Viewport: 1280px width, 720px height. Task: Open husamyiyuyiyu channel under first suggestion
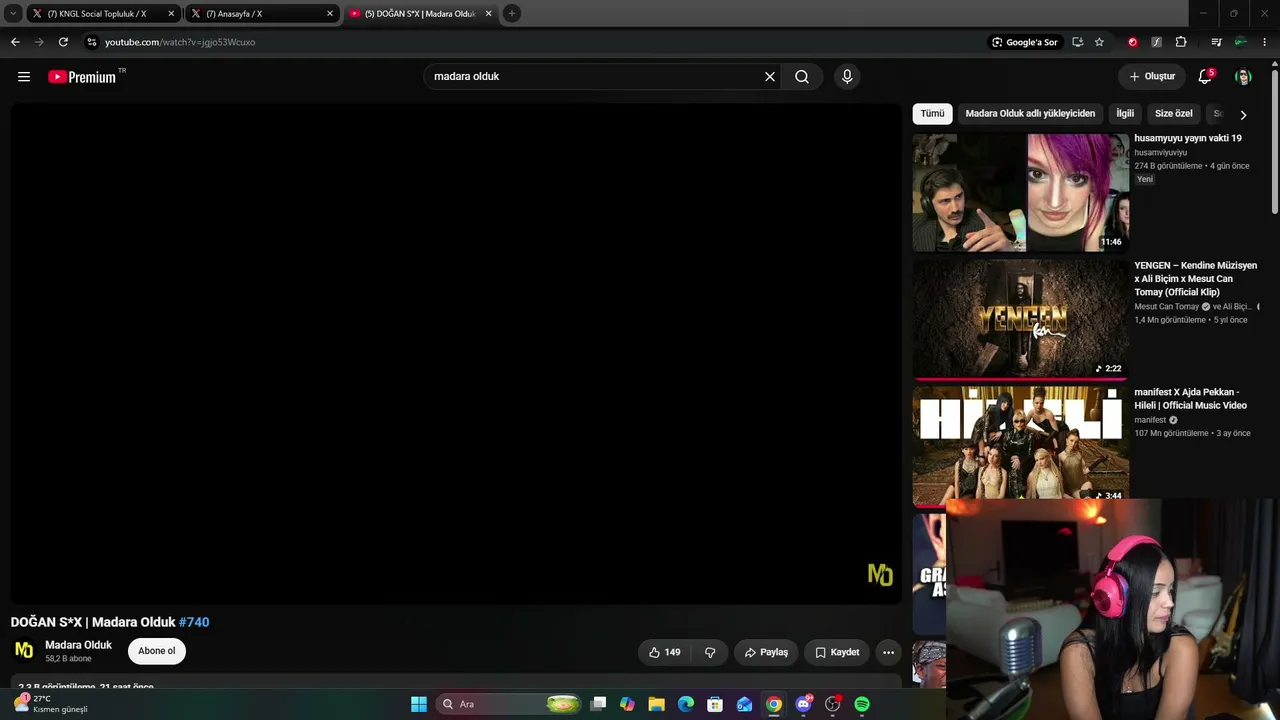[1161, 153]
